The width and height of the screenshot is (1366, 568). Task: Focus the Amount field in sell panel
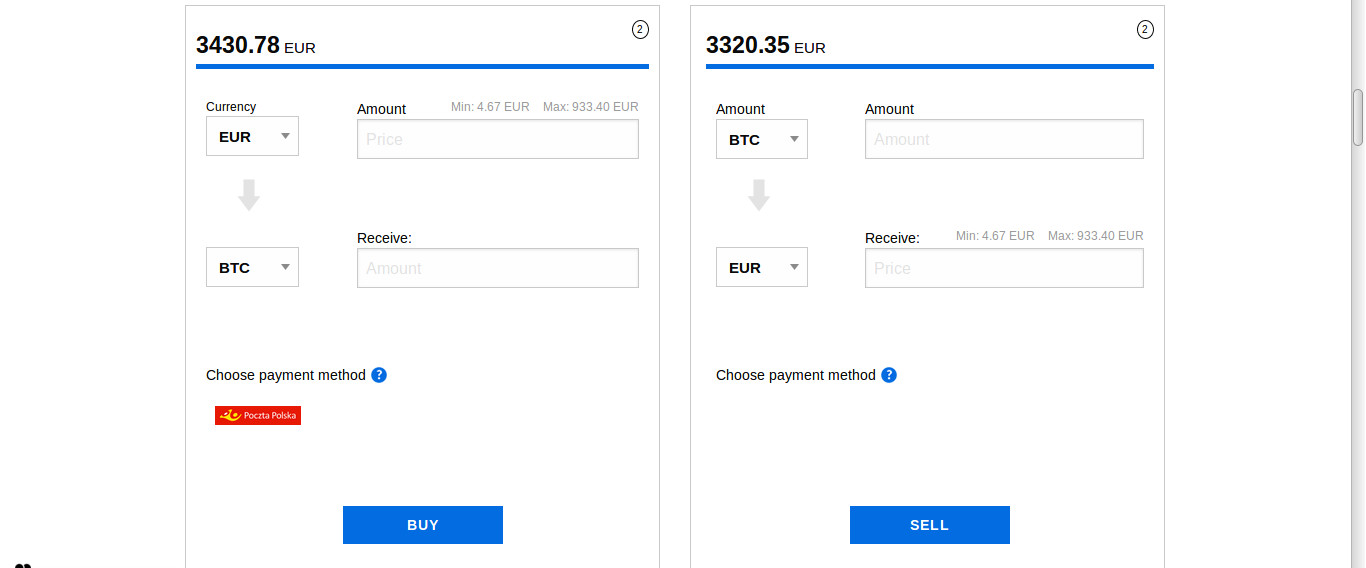pyautogui.click(x=1004, y=139)
